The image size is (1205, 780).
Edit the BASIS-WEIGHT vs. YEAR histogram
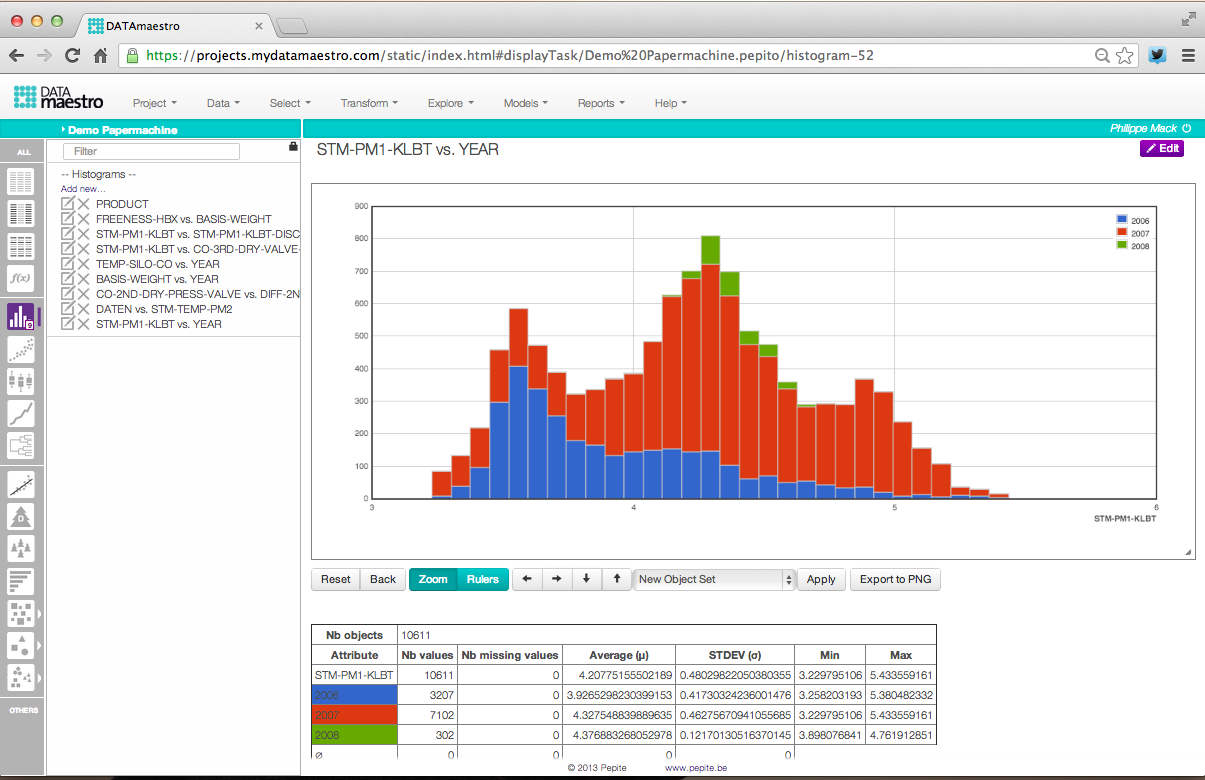click(68, 279)
